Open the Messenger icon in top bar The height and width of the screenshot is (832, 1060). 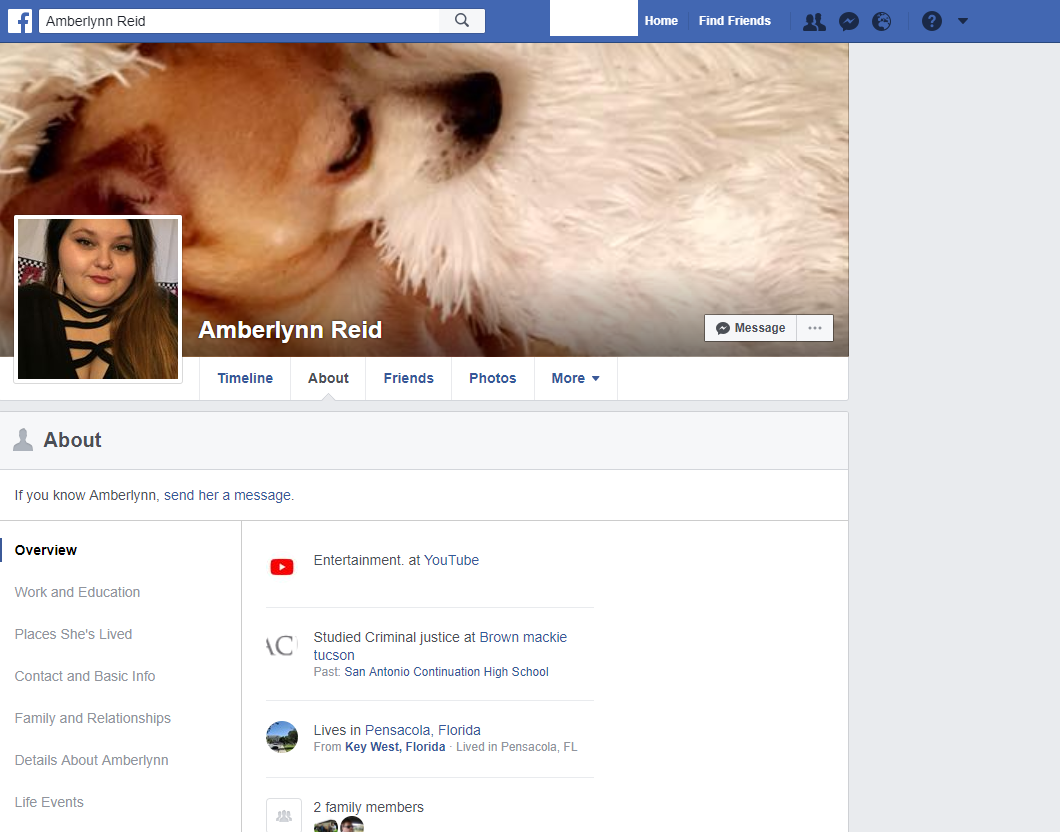coord(848,22)
